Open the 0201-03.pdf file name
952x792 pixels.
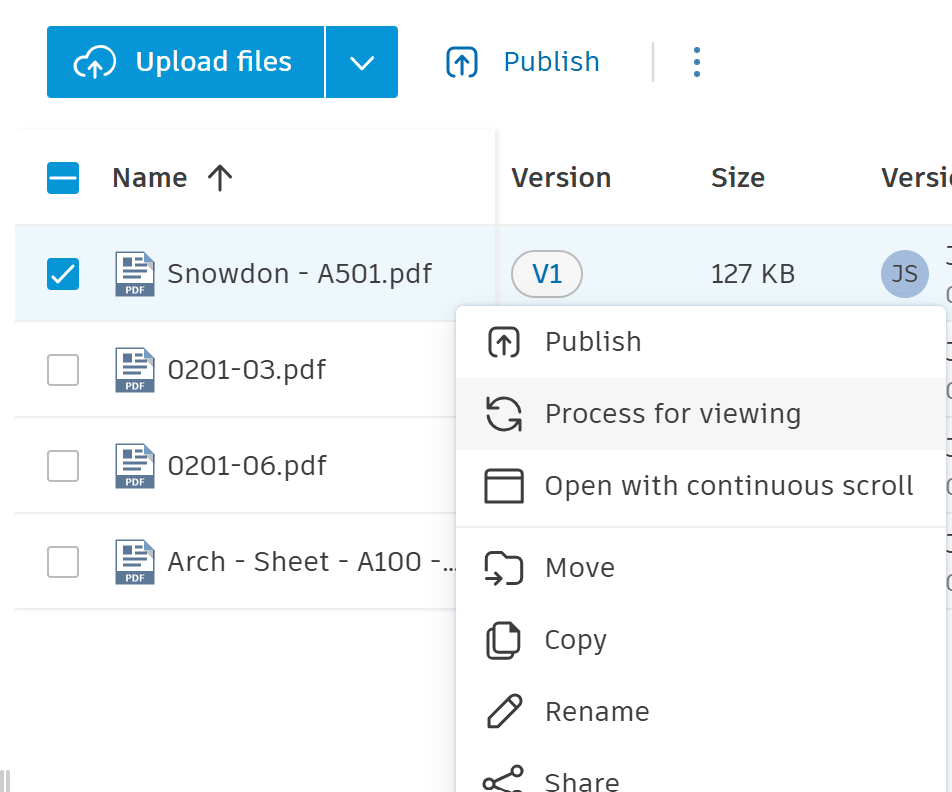tap(246, 370)
